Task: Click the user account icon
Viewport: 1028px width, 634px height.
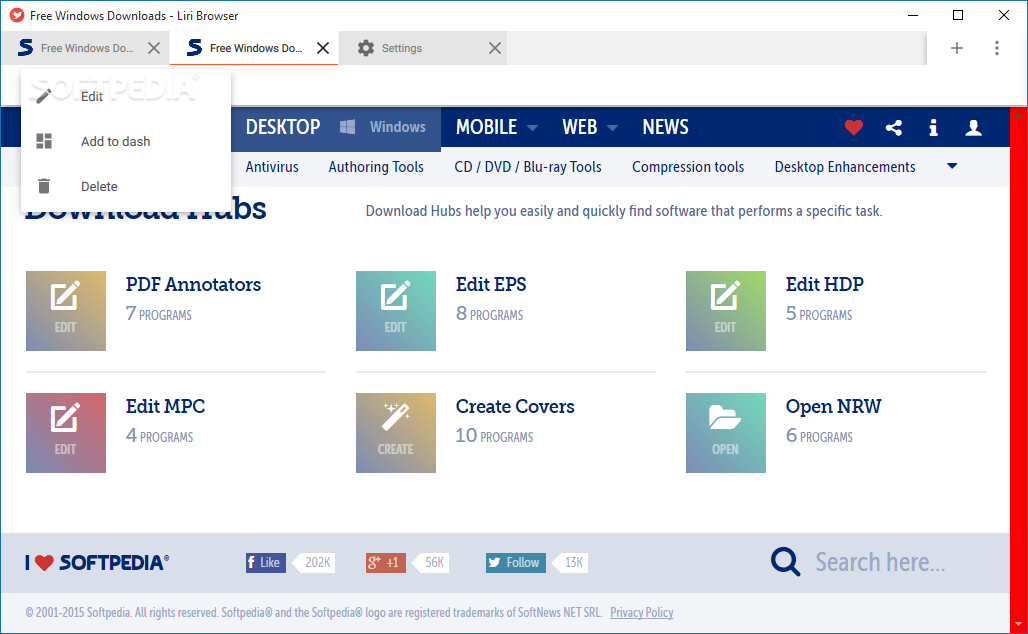Action: coord(974,127)
